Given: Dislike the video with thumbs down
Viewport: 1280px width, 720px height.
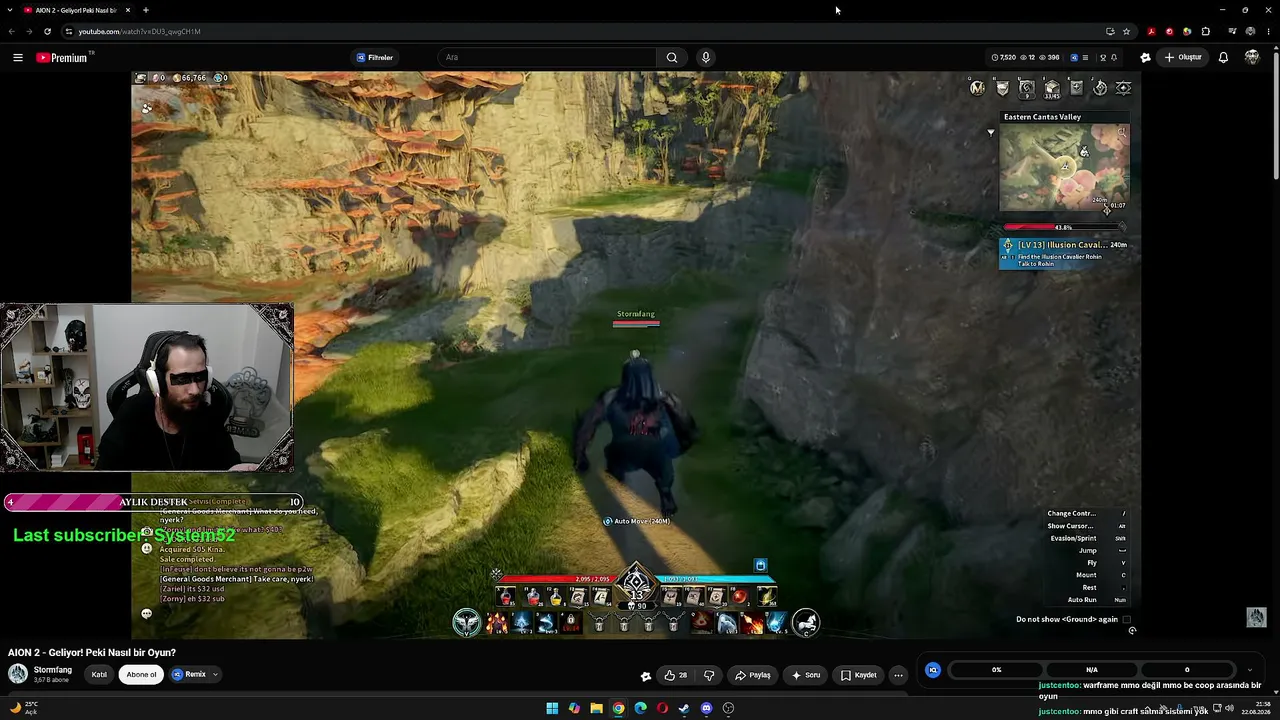Looking at the screenshot, I should tap(709, 675).
